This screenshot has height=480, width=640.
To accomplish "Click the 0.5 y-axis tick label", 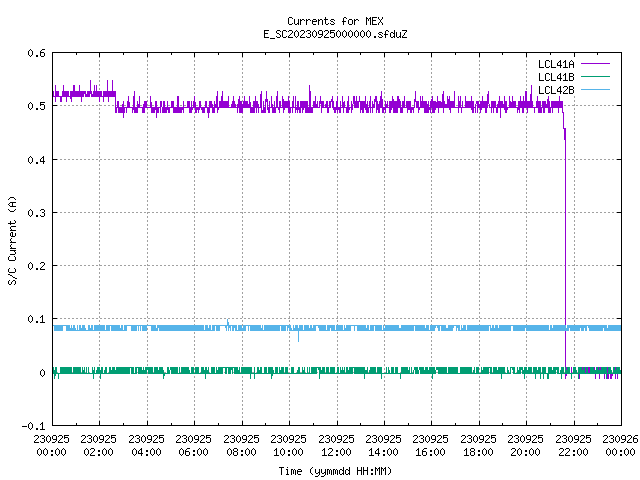I will tap(36, 106).
